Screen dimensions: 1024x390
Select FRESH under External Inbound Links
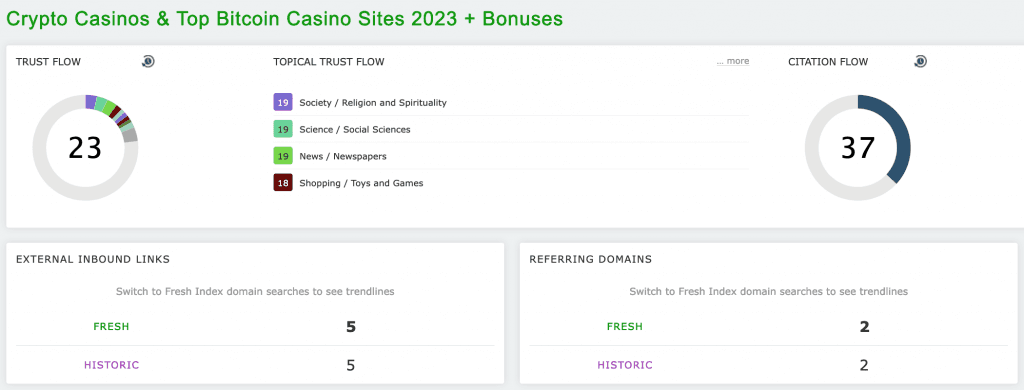click(111, 326)
